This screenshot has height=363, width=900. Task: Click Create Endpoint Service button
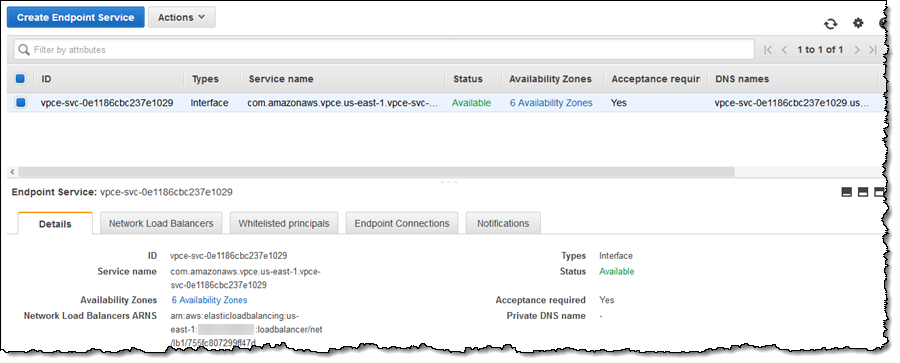pos(75,17)
